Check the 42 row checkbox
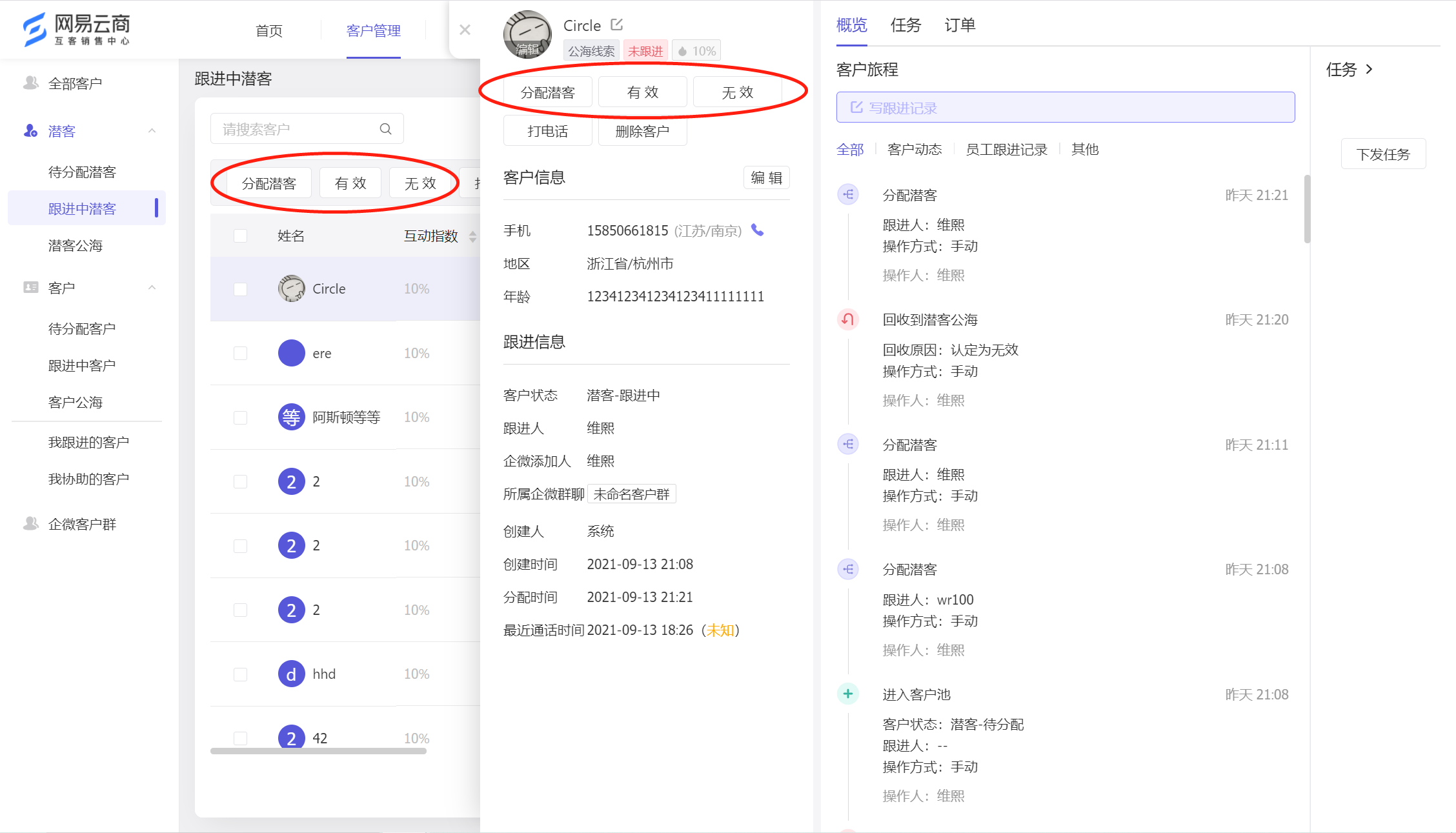Viewport: 1456px width, 833px height. (240, 738)
